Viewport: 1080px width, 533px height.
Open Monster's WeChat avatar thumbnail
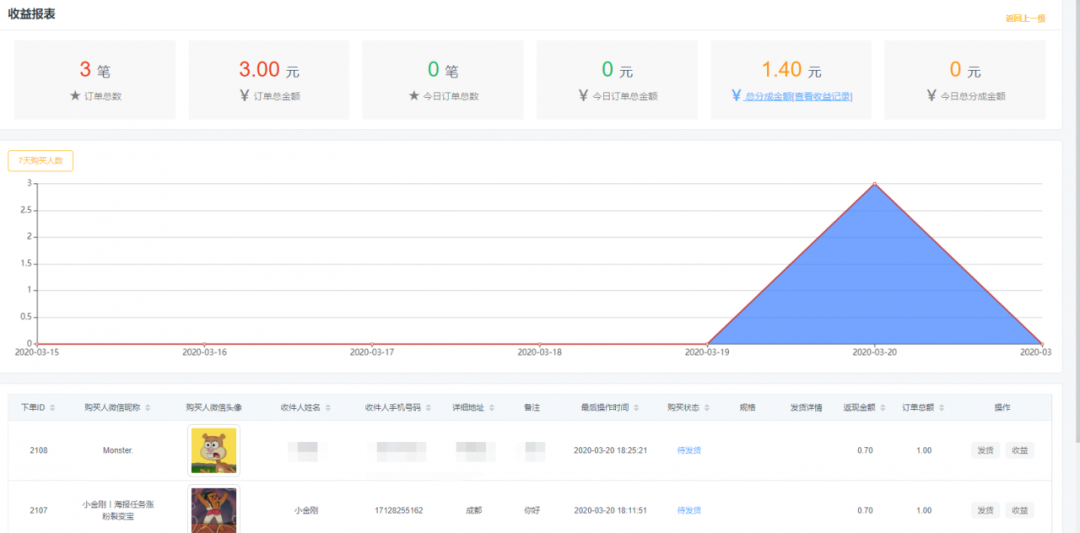coord(213,450)
